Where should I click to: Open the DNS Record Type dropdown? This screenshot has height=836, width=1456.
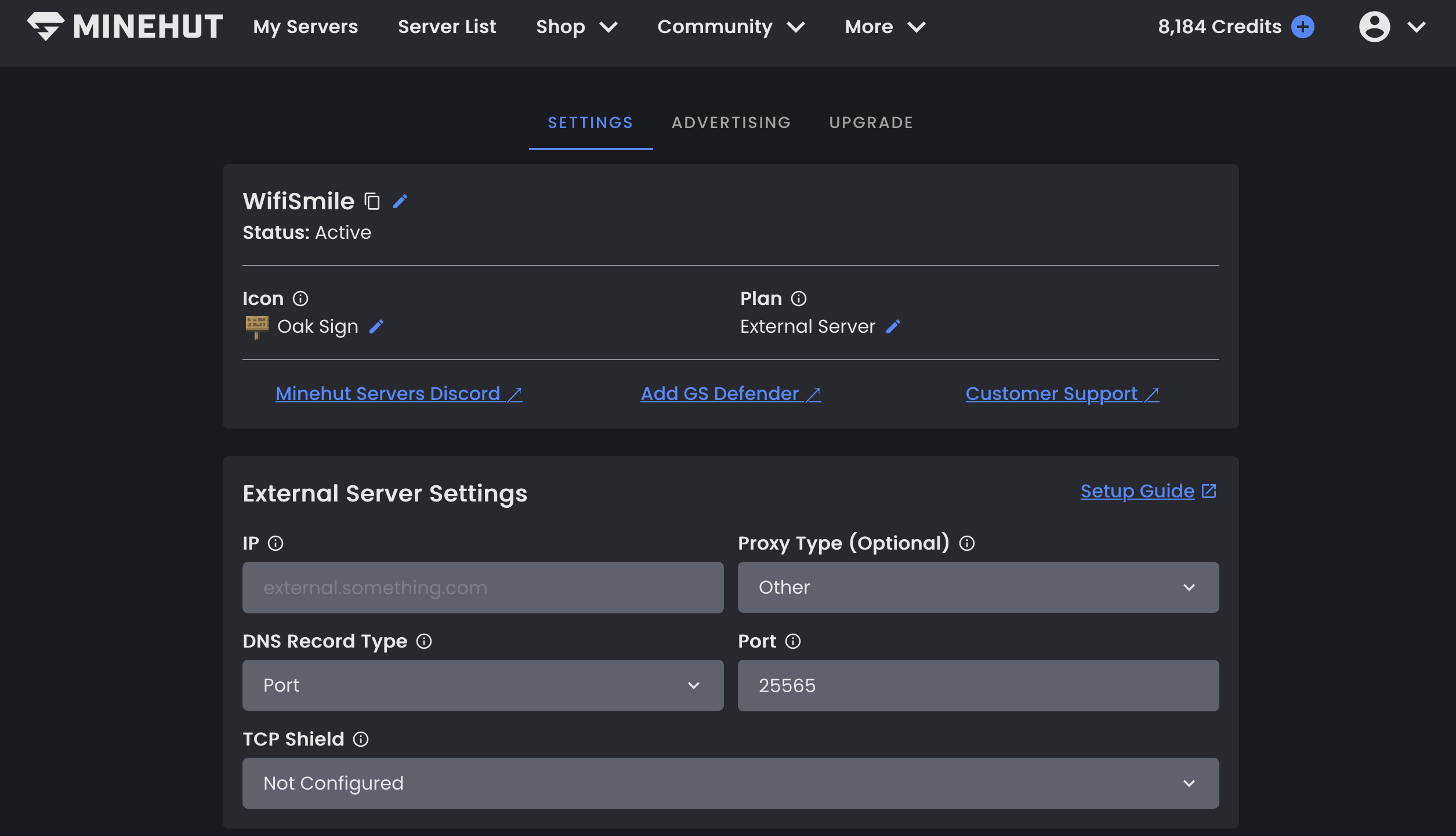point(483,685)
